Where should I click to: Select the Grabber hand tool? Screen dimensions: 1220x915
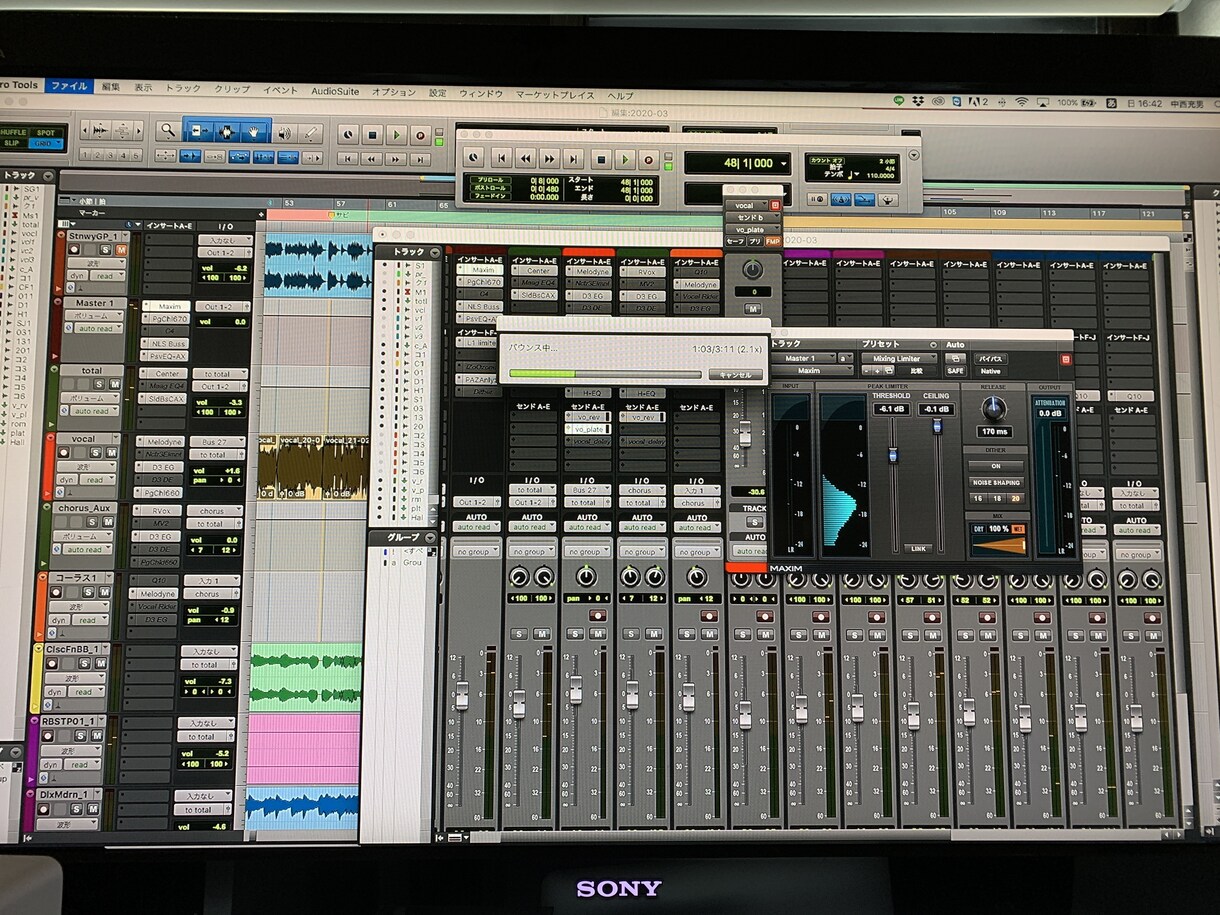254,133
